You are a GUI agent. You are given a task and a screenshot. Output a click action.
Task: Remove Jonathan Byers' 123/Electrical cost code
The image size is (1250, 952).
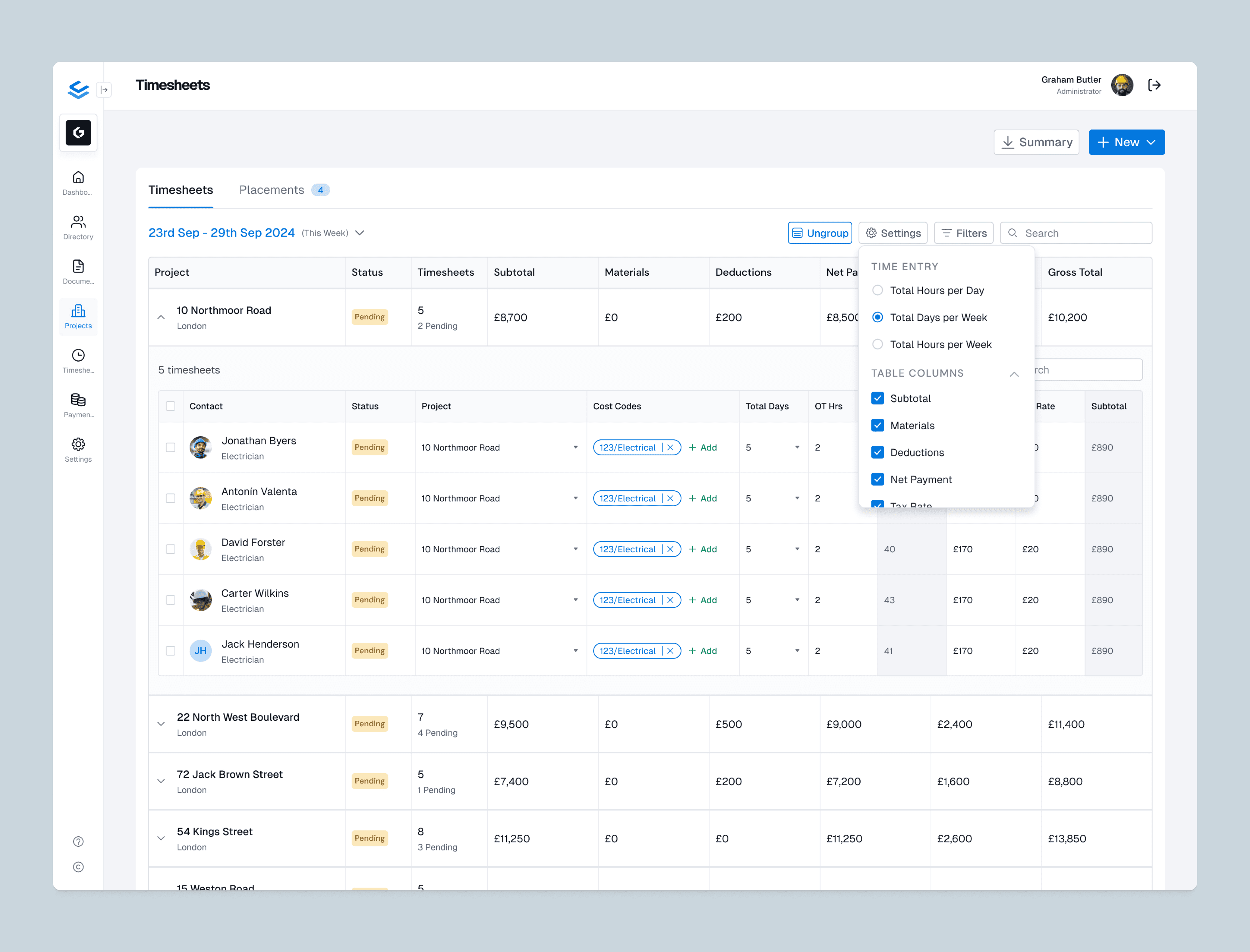click(x=670, y=448)
